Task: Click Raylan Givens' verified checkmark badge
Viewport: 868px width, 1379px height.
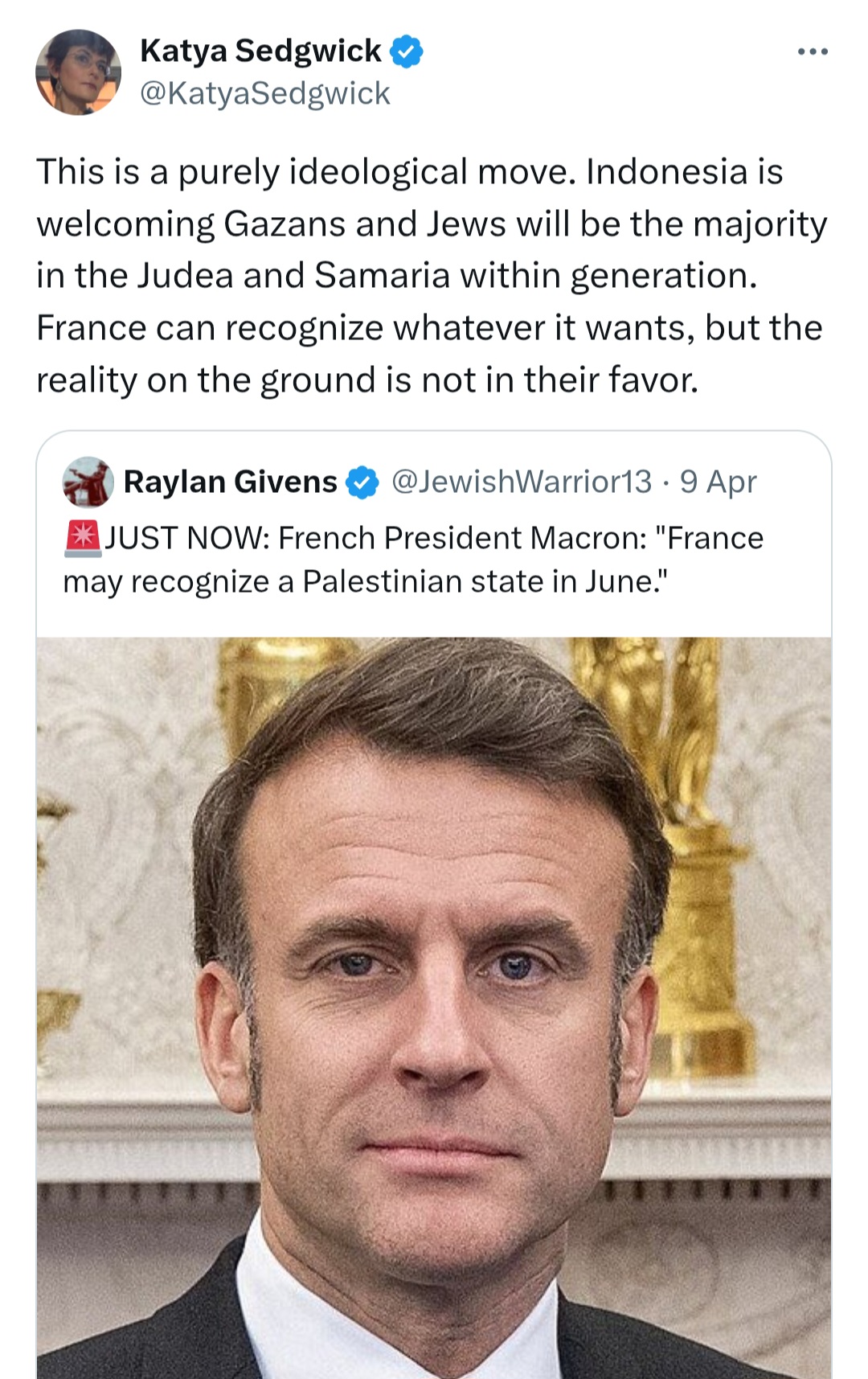Action: (362, 482)
